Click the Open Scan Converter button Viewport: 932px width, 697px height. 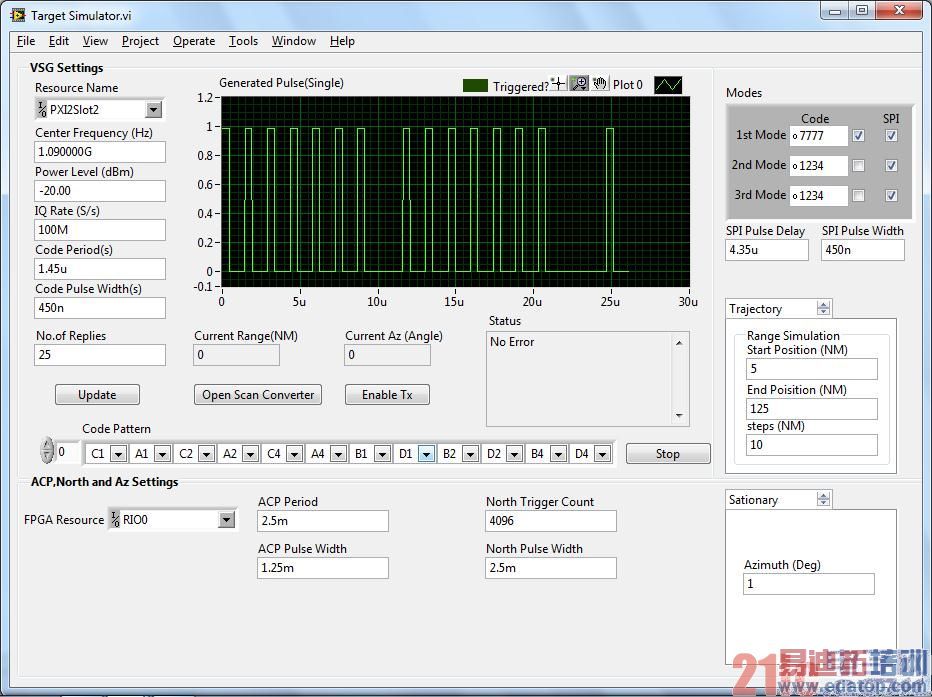coord(257,394)
